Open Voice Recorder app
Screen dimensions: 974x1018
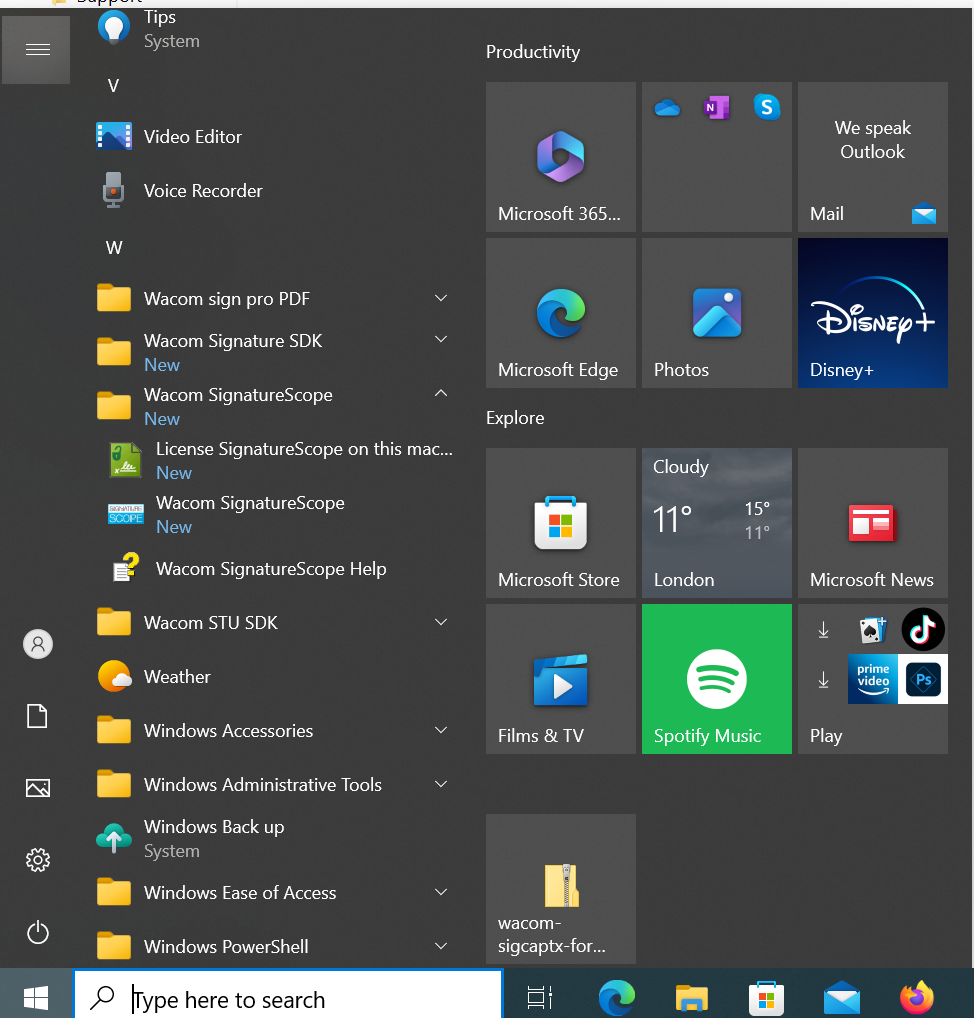(x=271, y=191)
